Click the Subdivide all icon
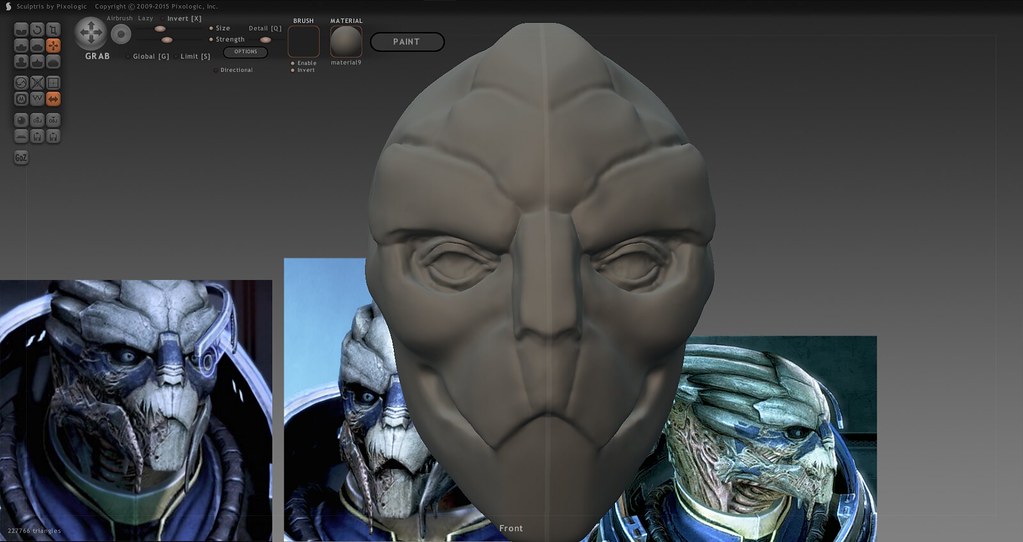Viewport: 1023px width, 542px height. pos(53,83)
